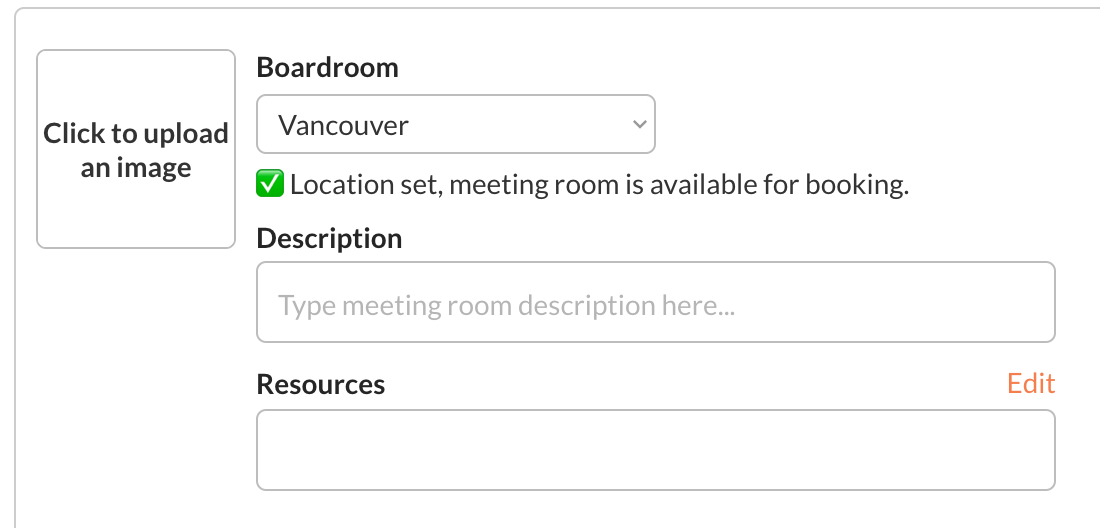Click the Description heading label

(x=329, y=239)
